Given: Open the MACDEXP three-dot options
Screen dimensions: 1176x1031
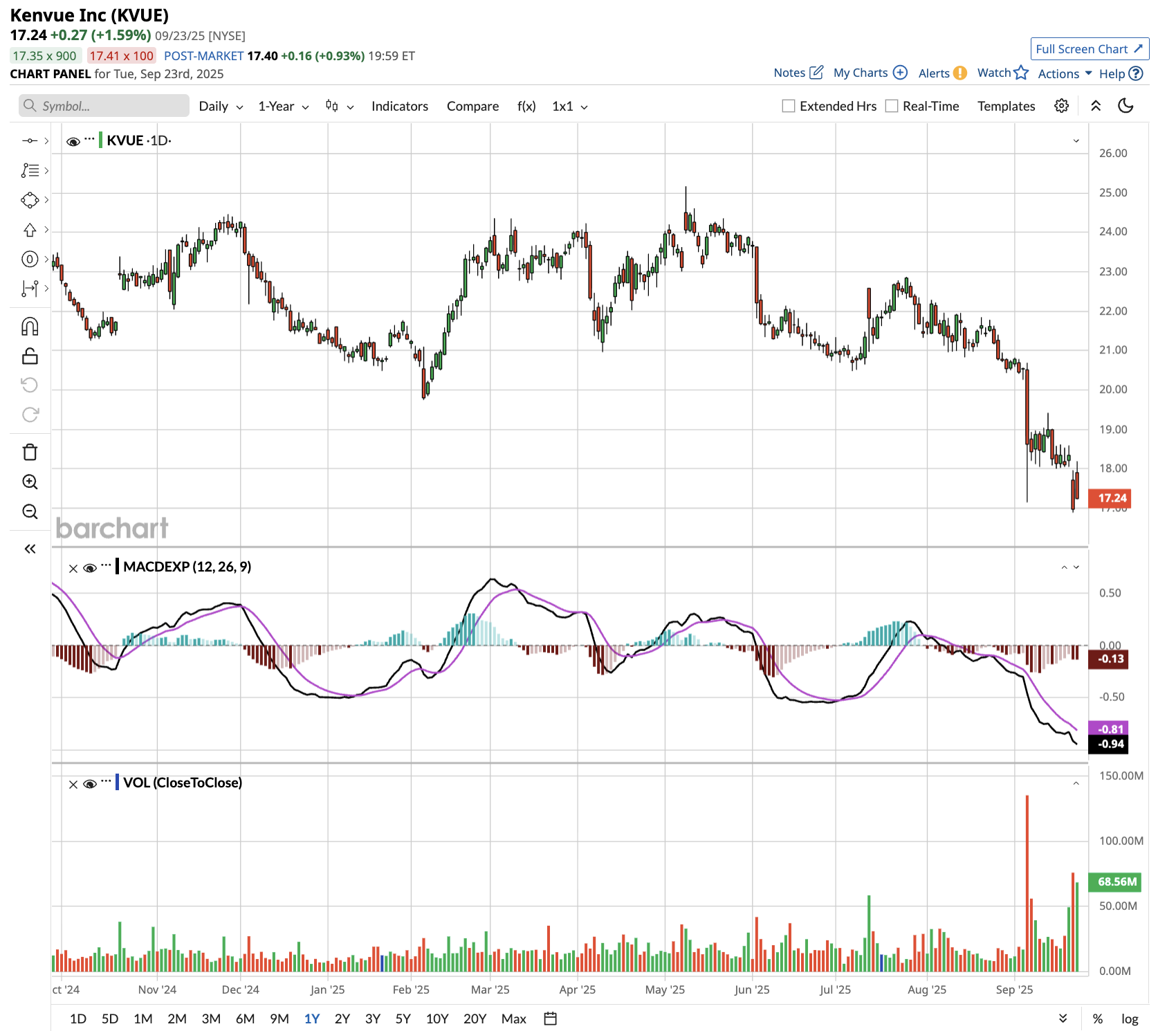Looking at the screenshot, I should point(106,565).
